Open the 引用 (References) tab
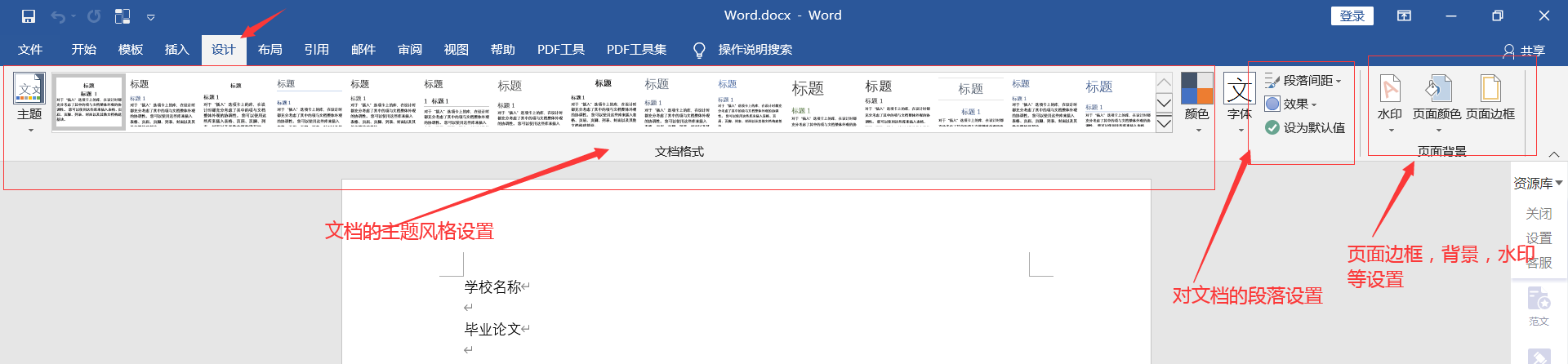This screenshot has height=364, width=1568. (317, 50)
